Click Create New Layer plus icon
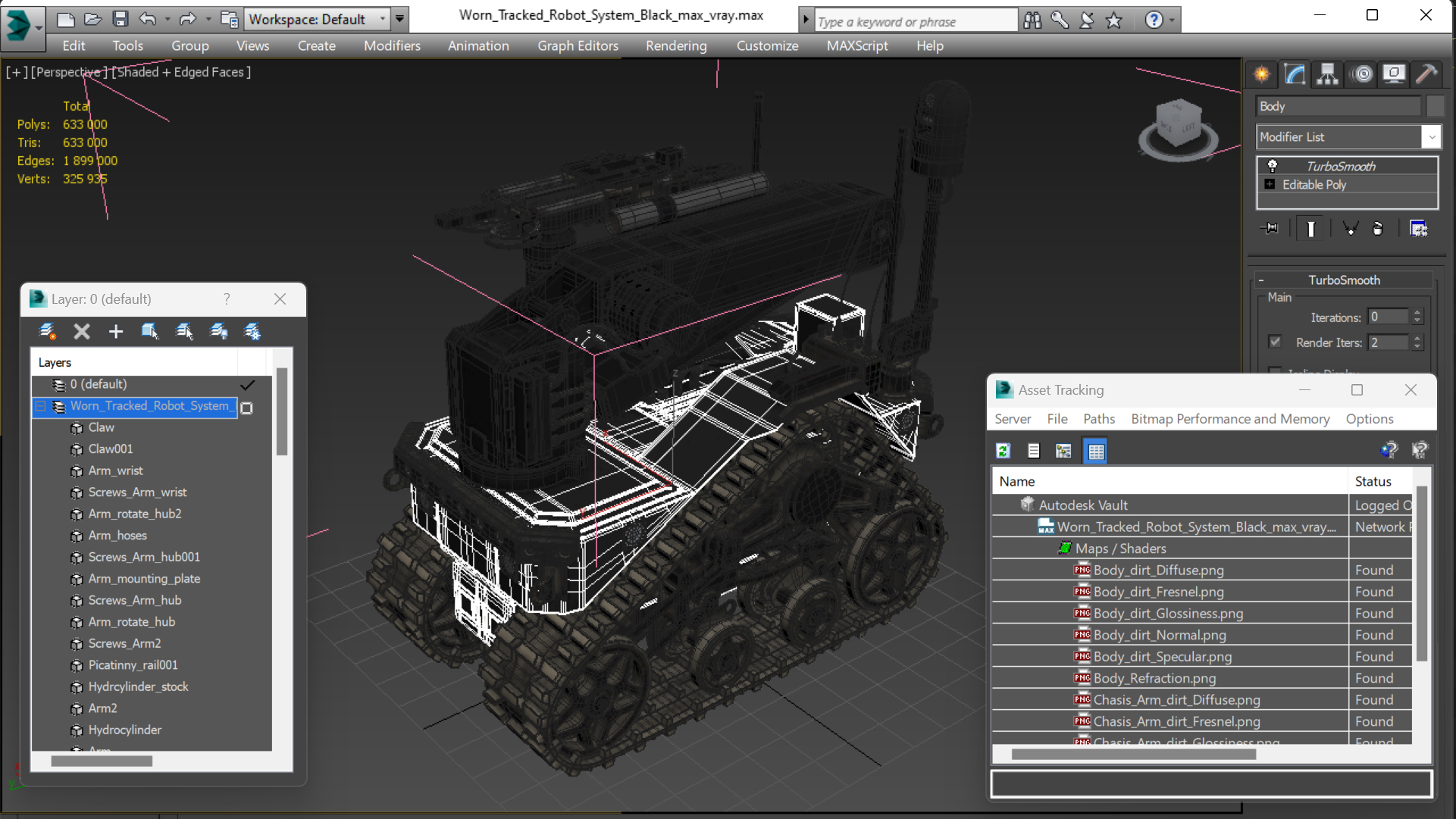 click(115, 331)
